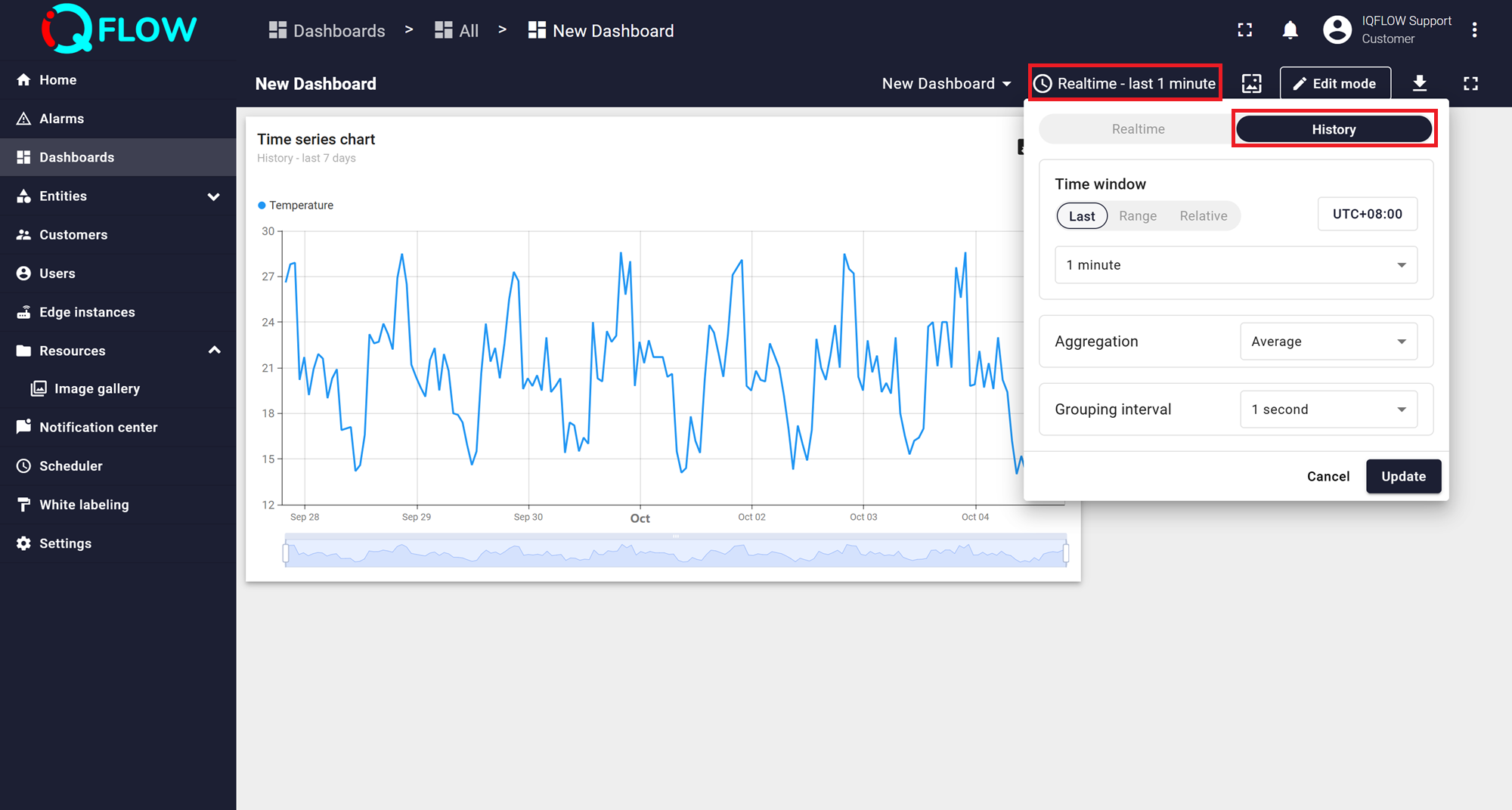The width and height of the screenshot is (1512, 810).
Task: Switch time window to Realtime mode
Action: click(x=1137, y=129)
